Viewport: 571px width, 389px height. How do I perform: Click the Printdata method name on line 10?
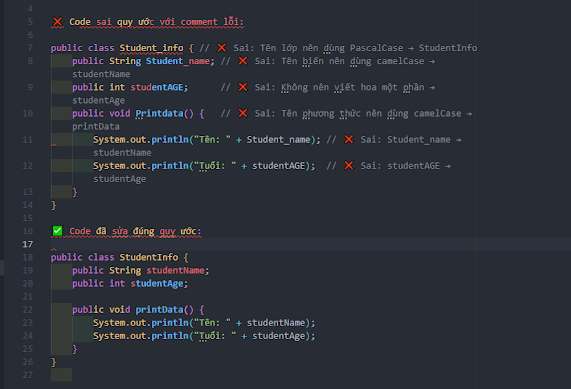pos(160,114)
